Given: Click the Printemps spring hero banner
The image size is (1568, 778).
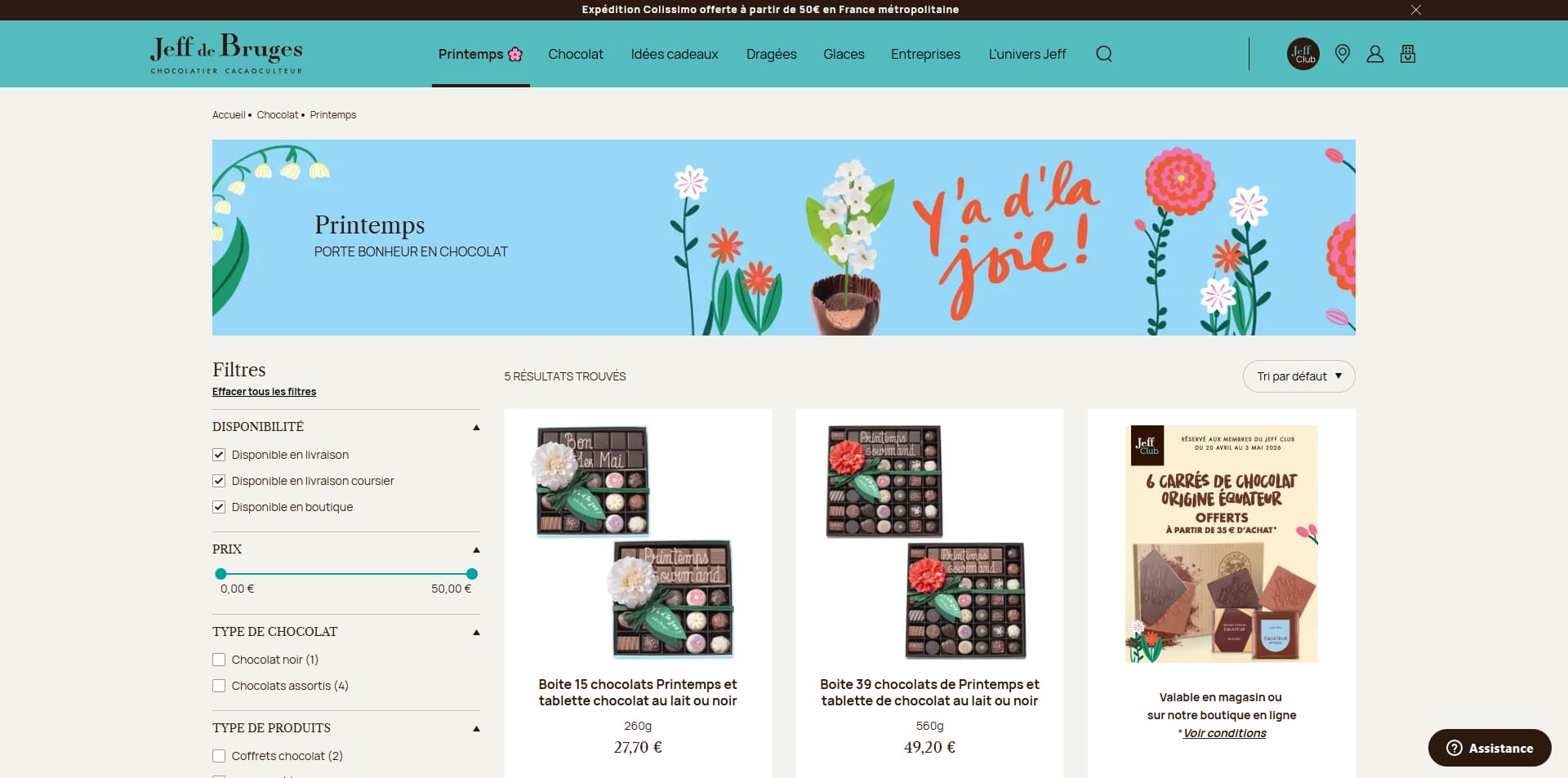Looking at the screenshot, I should 784,238.
